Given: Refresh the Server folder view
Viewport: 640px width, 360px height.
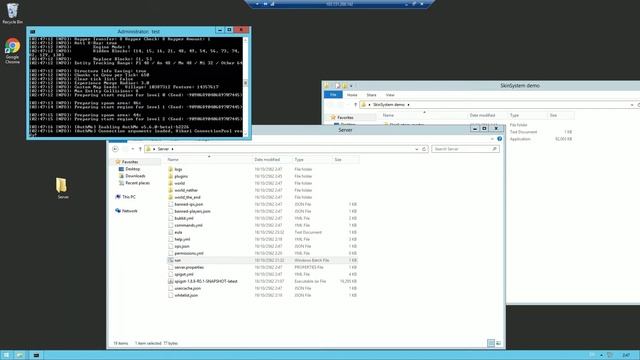Looking at the screenshot, I should (424, 149).
